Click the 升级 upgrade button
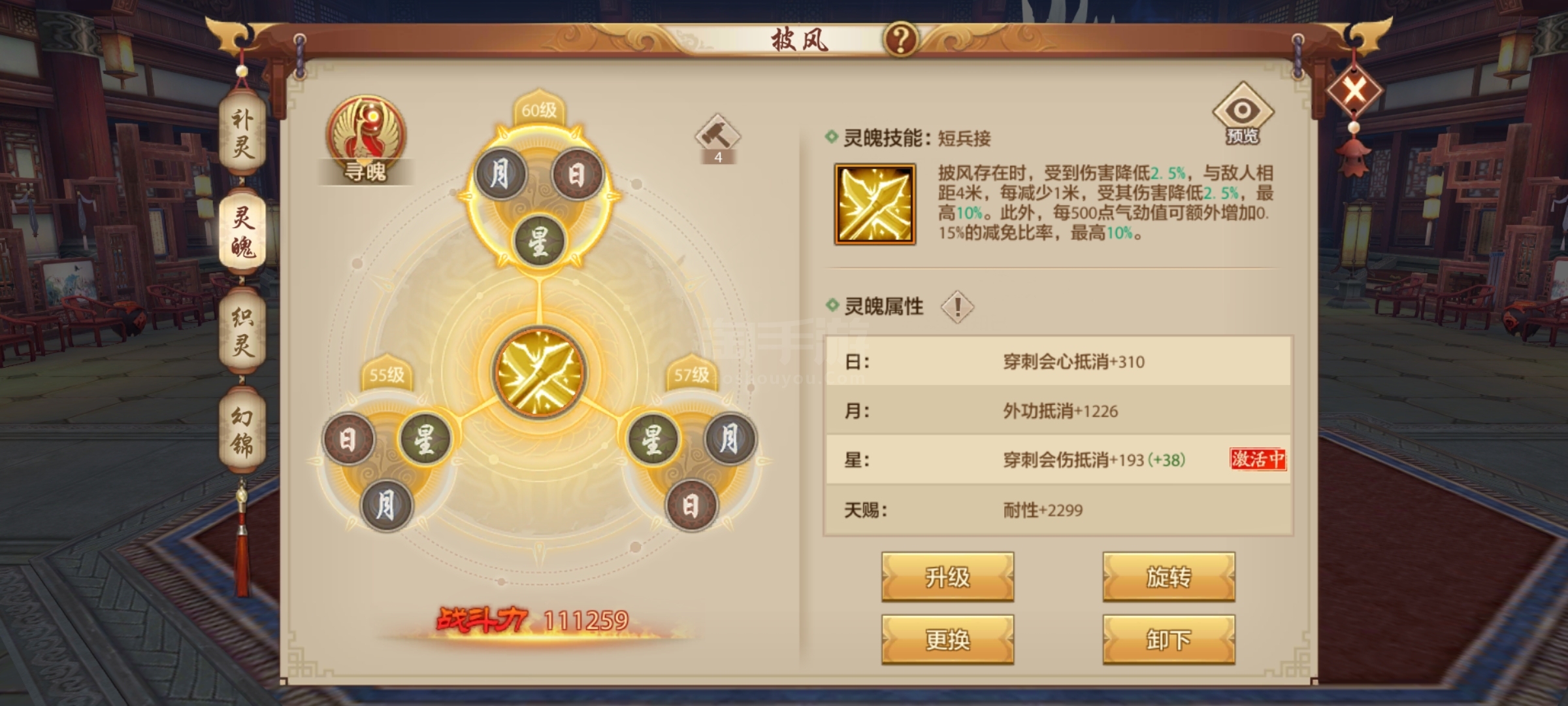1568x706 pixels. [947, 577]
